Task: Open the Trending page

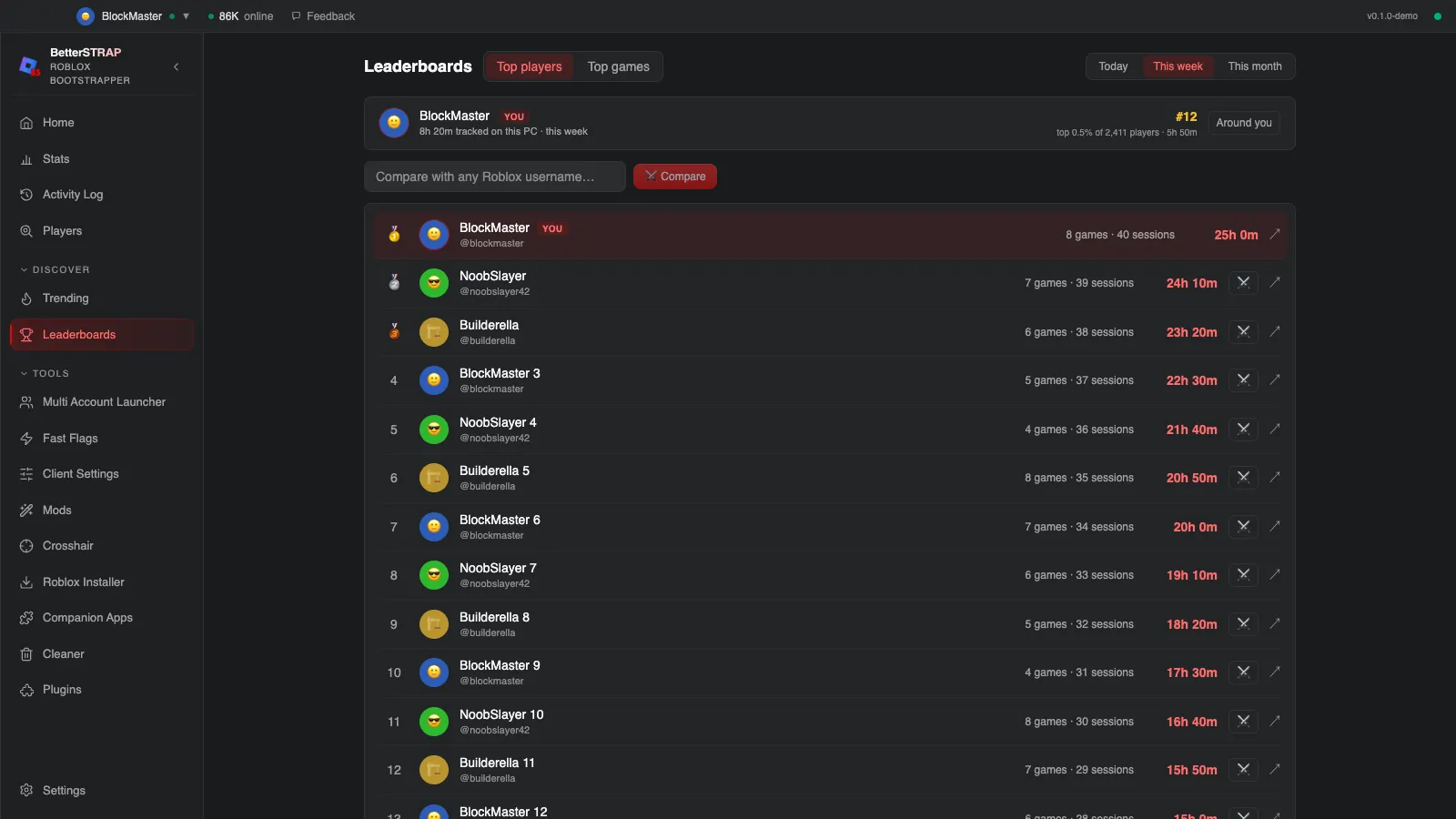Action: [x=101, y=298]
